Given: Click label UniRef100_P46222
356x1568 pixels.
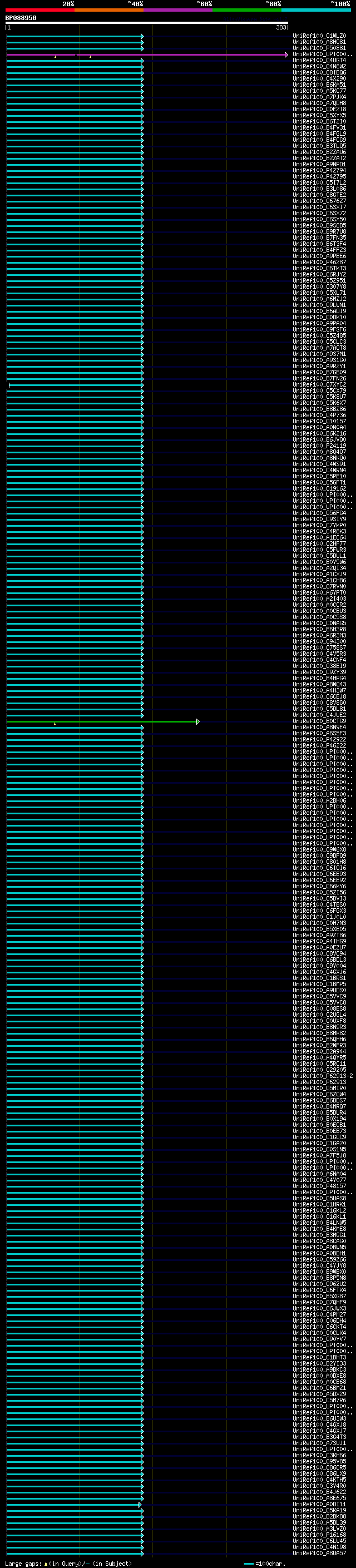Looking at the screenshot, I should click(x=319, y=746).
